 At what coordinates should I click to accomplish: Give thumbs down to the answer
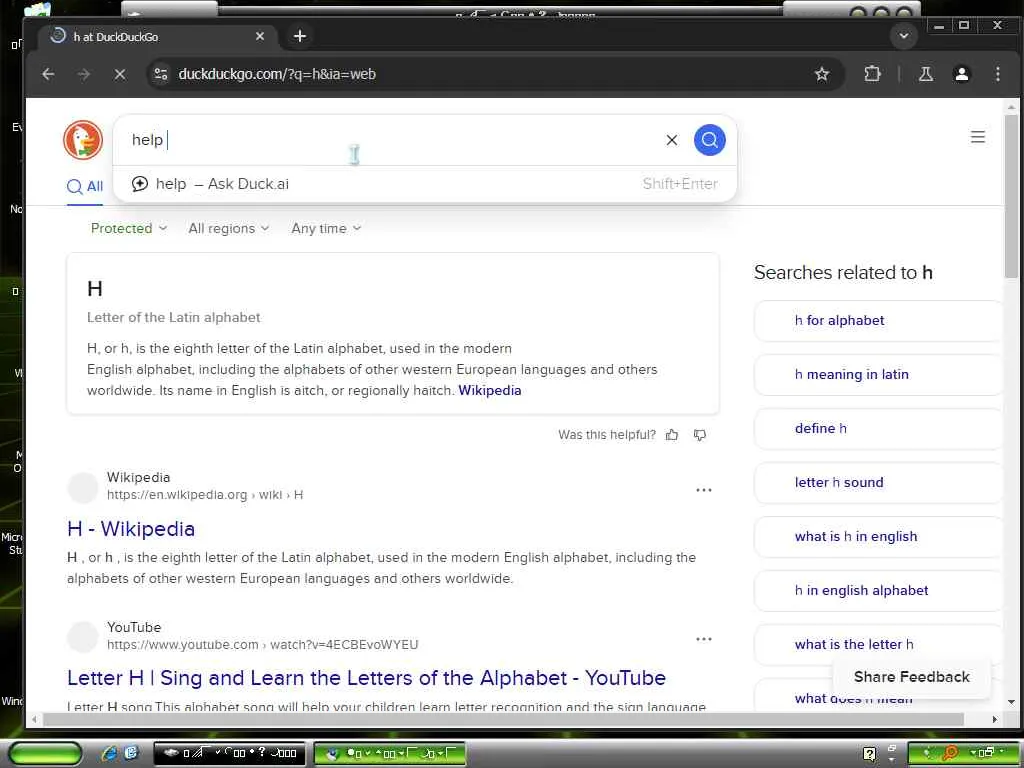(699, 435)
